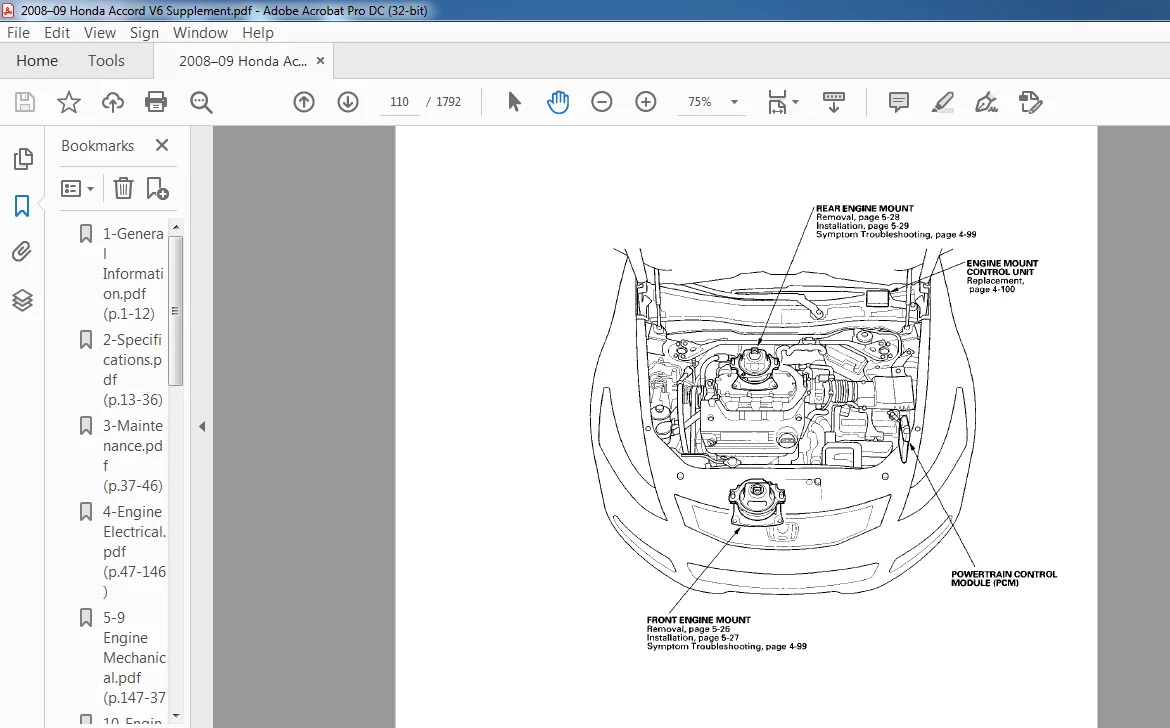Image resolution: width=1170 pixels, height=728 pixels.
Task: Open the Window menu
Action: 200,33
